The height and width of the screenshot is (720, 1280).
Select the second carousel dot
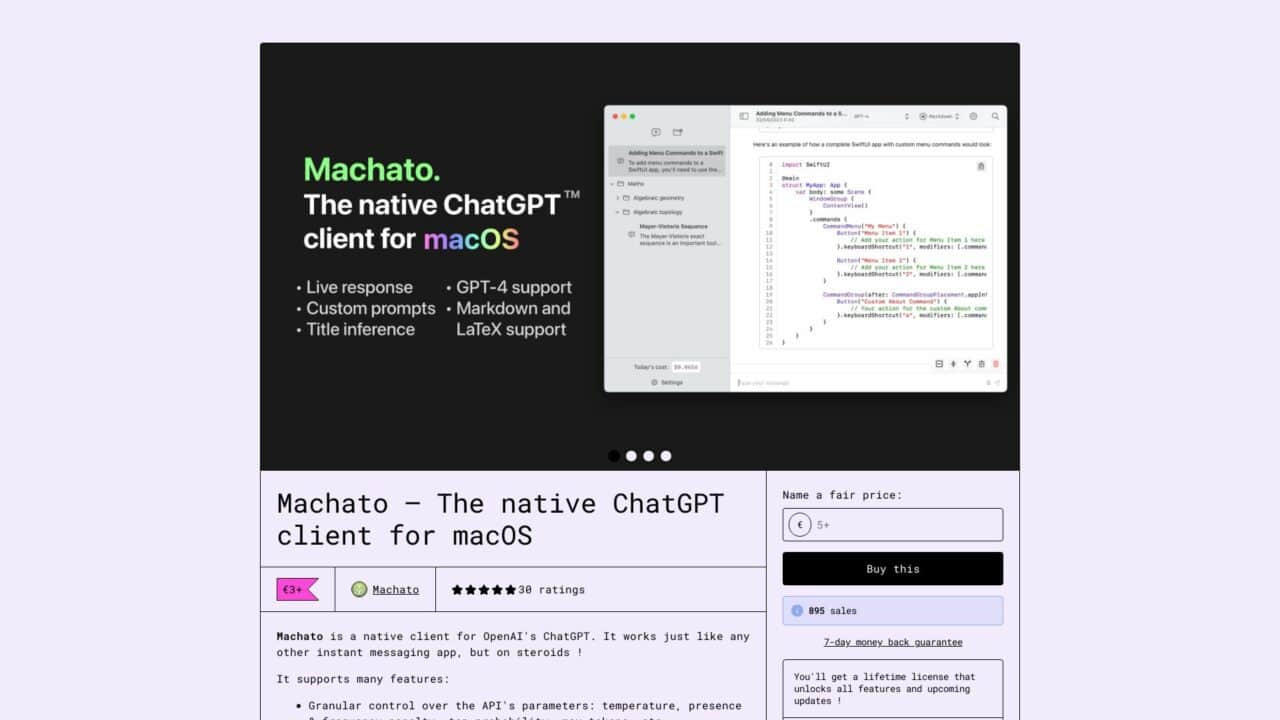pyautogui.click(x=631, y=456)
